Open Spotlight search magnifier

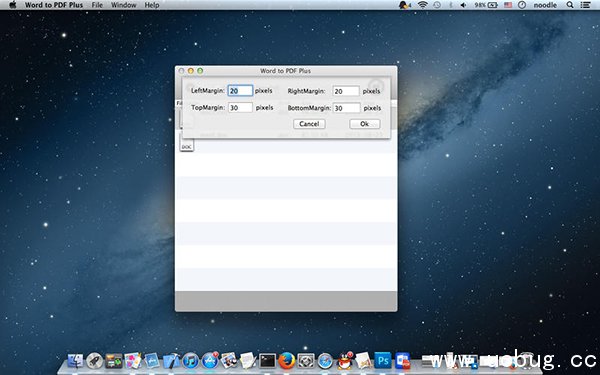coord(570,5)
